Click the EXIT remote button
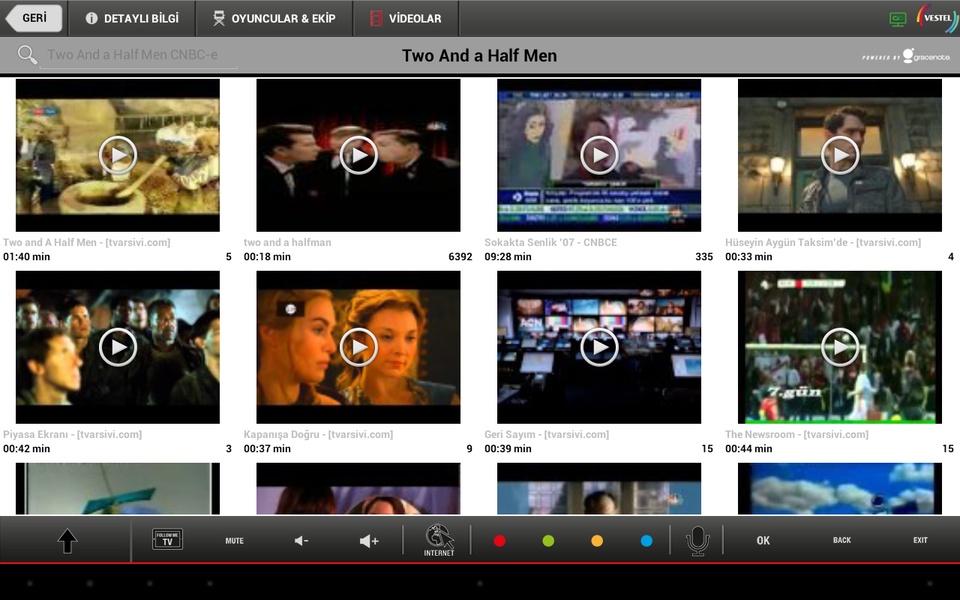The image size is (960, 600). pyautogui.click(x=920, y=540)
